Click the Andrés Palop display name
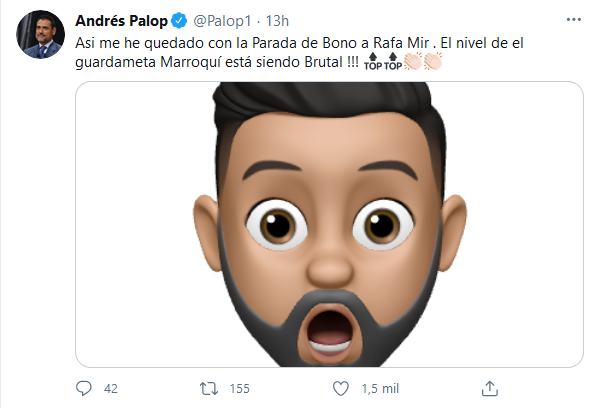This screenshot has height=408, width=598. [121, 21]
